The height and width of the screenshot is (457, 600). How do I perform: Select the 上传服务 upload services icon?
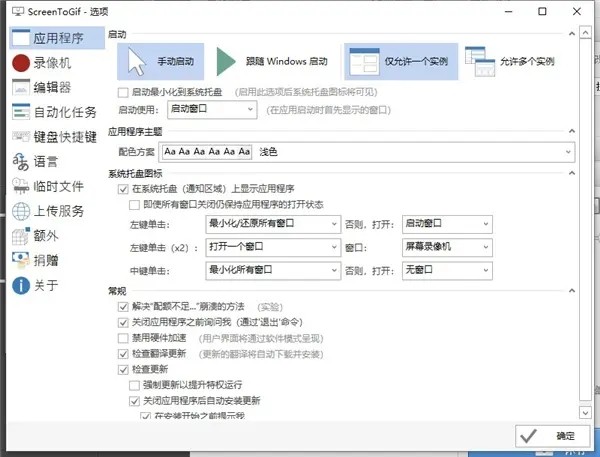click(x=19, y=211)
